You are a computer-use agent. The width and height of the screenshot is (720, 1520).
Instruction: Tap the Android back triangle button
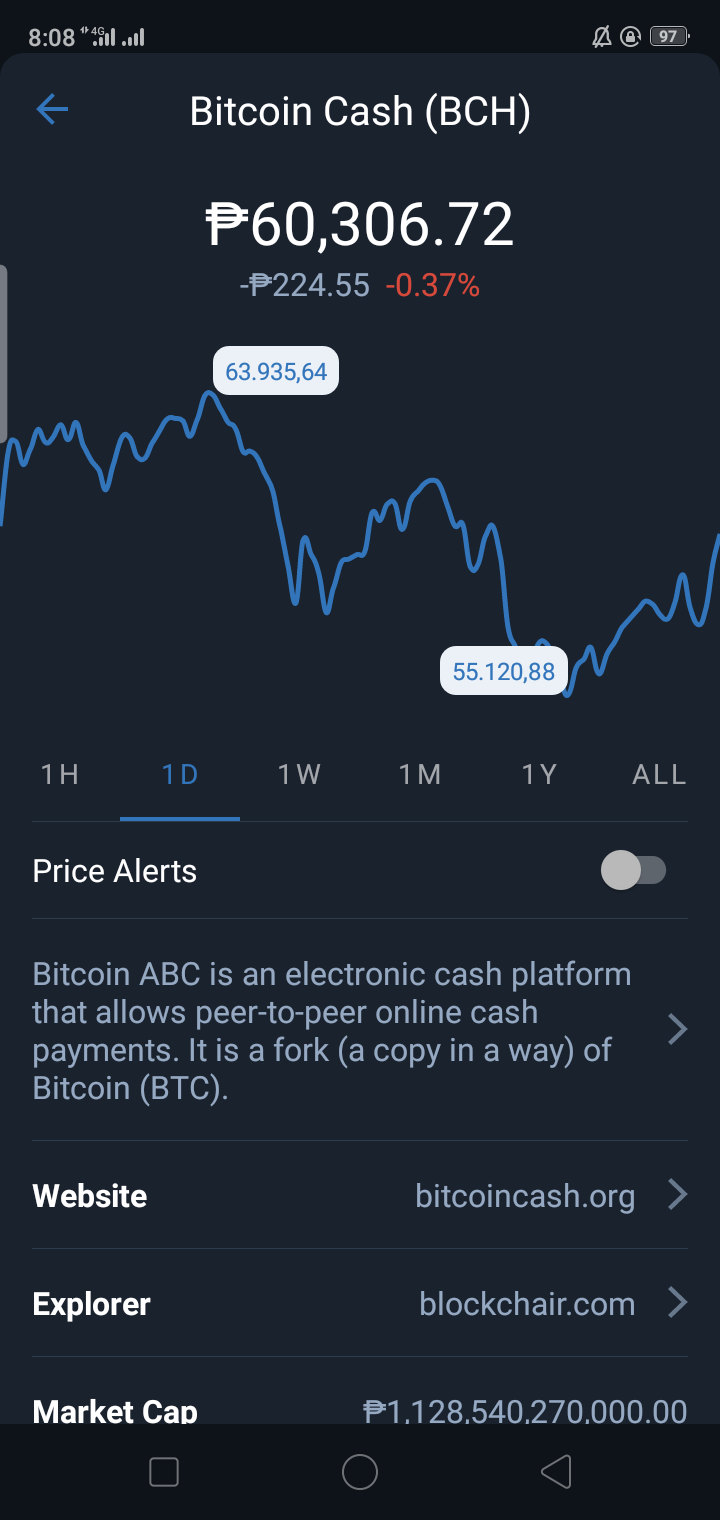555,1472
